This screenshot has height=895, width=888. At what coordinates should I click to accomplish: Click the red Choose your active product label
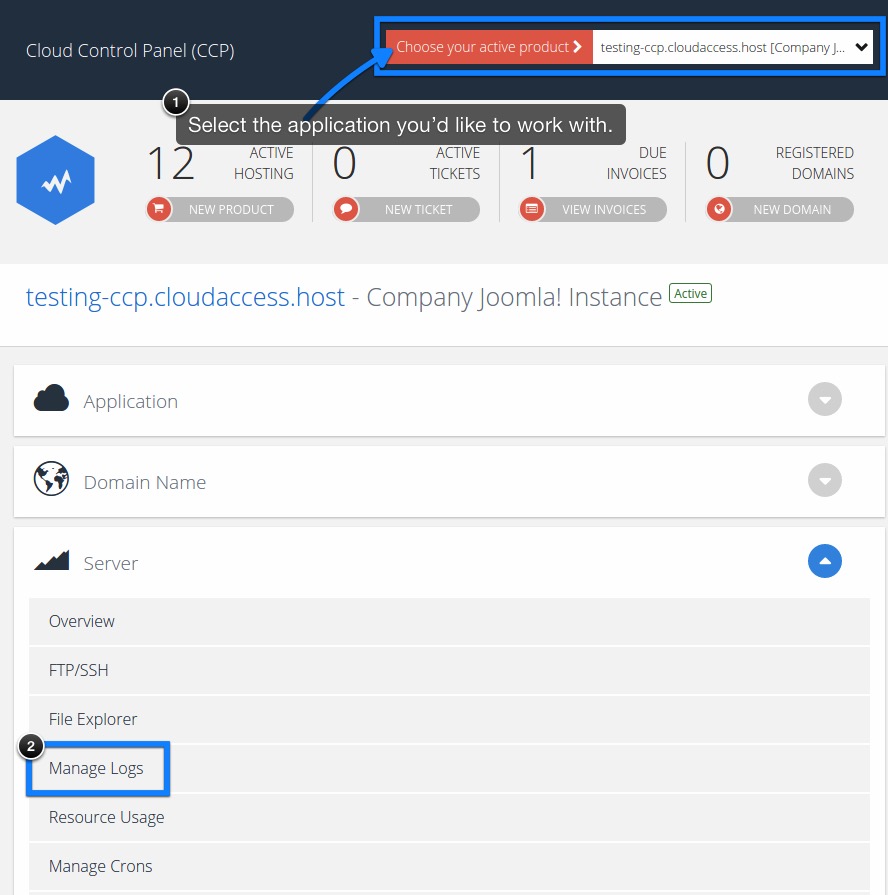click(489, 47)
